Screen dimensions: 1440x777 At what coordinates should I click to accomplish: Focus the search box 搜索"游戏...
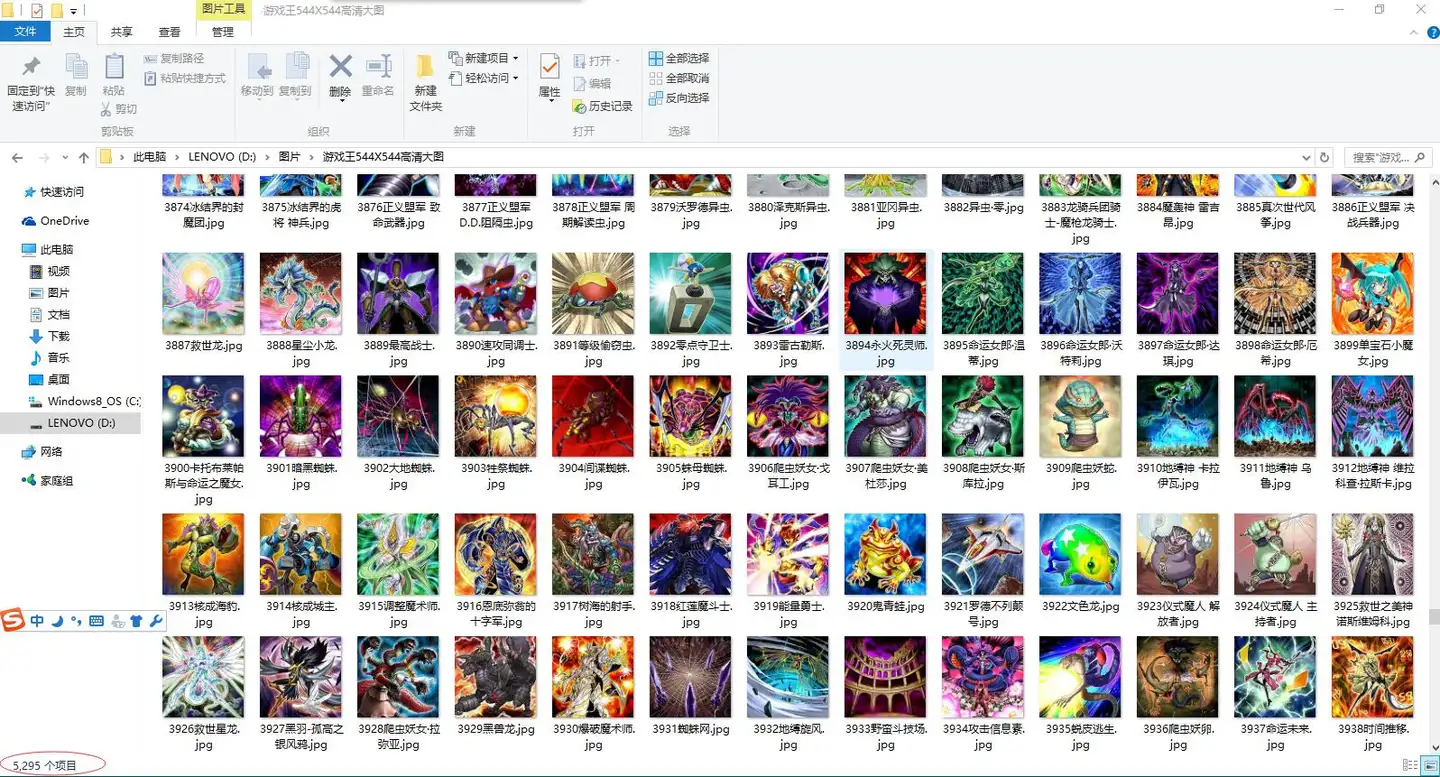(1390, 158)
